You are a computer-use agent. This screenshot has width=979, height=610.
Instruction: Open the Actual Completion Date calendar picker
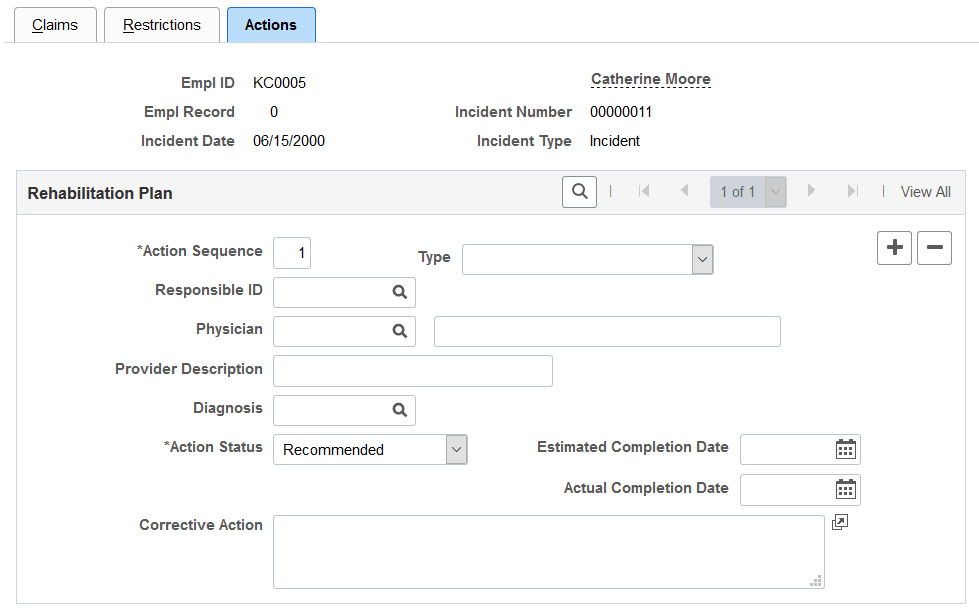click(x=846, y=489)
